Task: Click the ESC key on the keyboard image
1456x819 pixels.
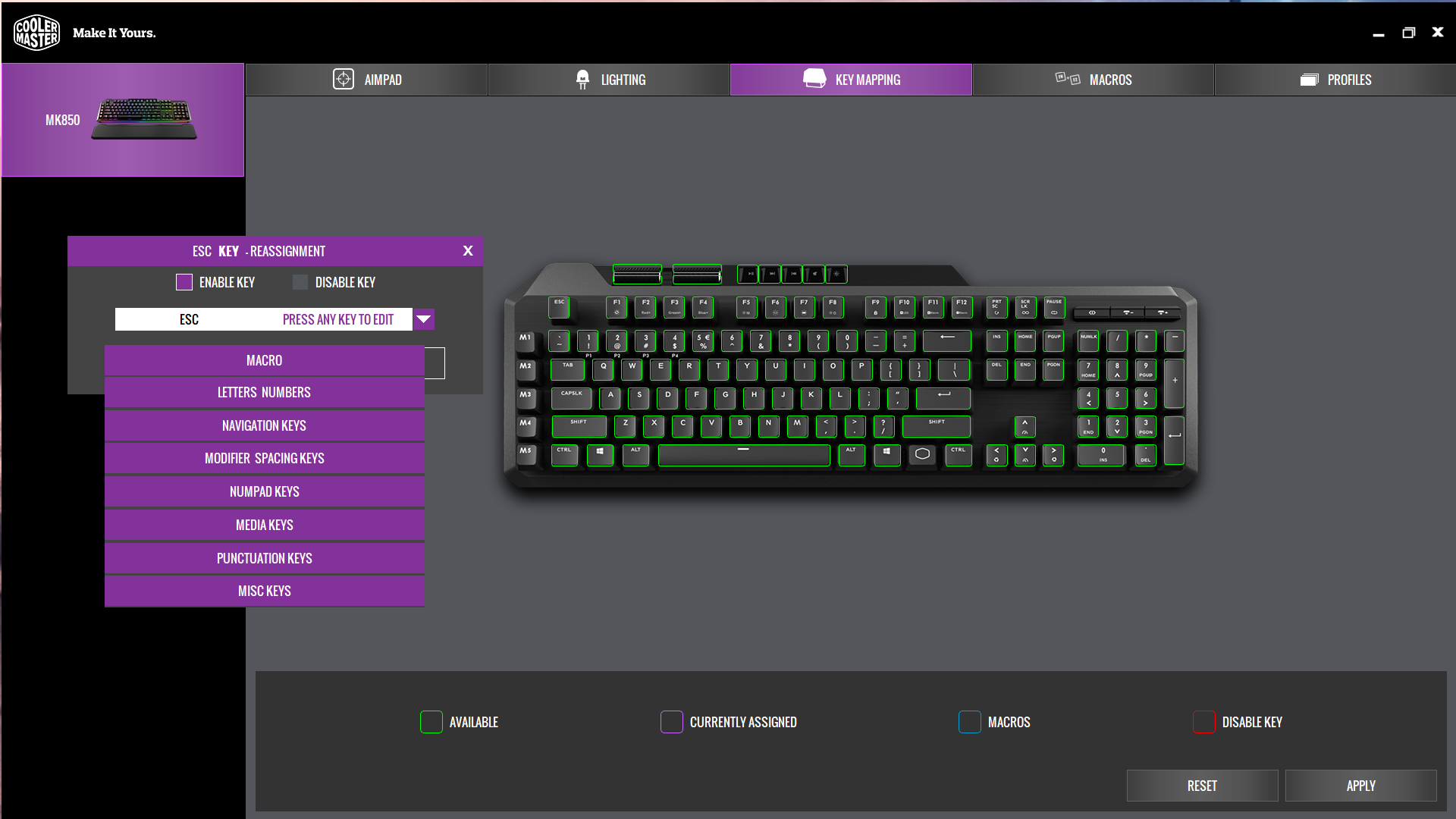Action: 559,306
